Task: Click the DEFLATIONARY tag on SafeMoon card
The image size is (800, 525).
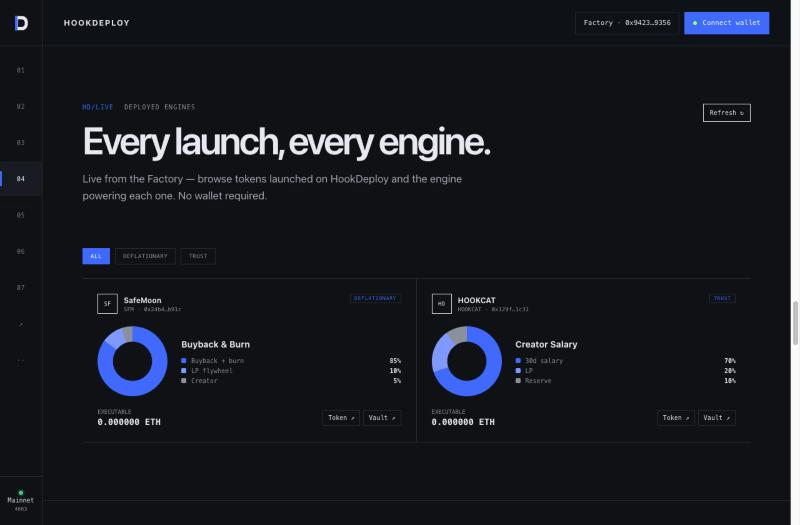Action: pyautogui.click(x=375, y=298)
